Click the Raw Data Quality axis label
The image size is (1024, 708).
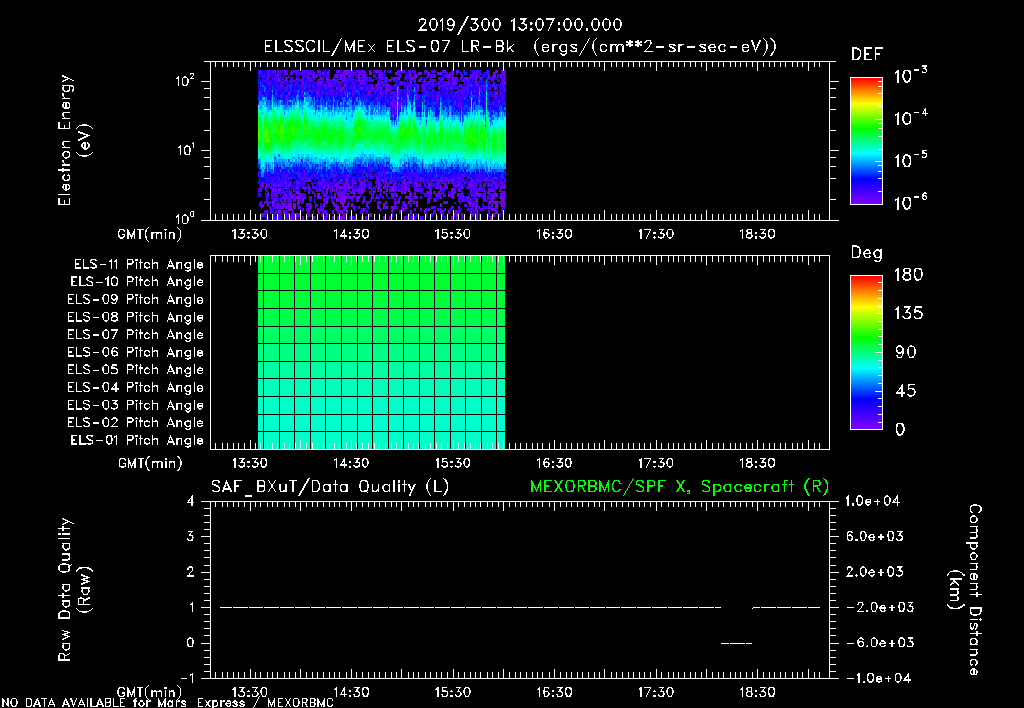pyautogui.click(x=74, y=590)
